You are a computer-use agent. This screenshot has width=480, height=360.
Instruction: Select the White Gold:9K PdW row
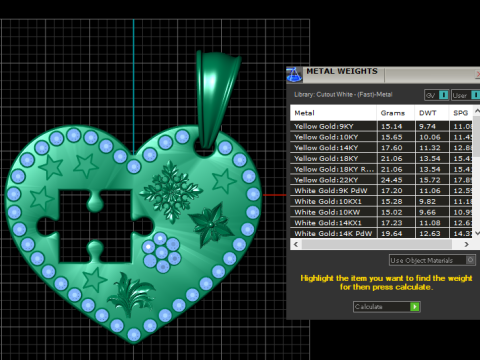tap(381, 191)
